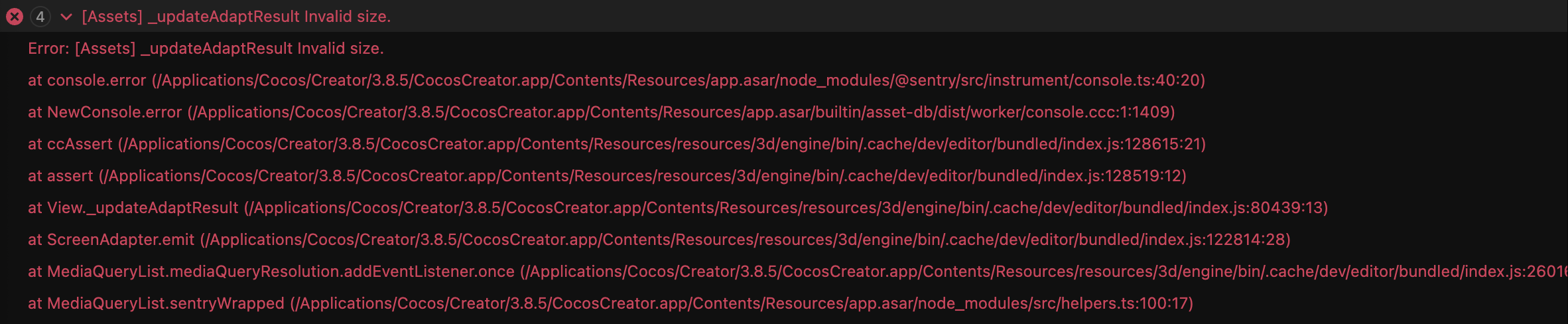Click the MediaQueryList.mediaQueryResolution.addEventListener.once stack frame
This screenshot has height=324, width=1568.
[271, 272]
